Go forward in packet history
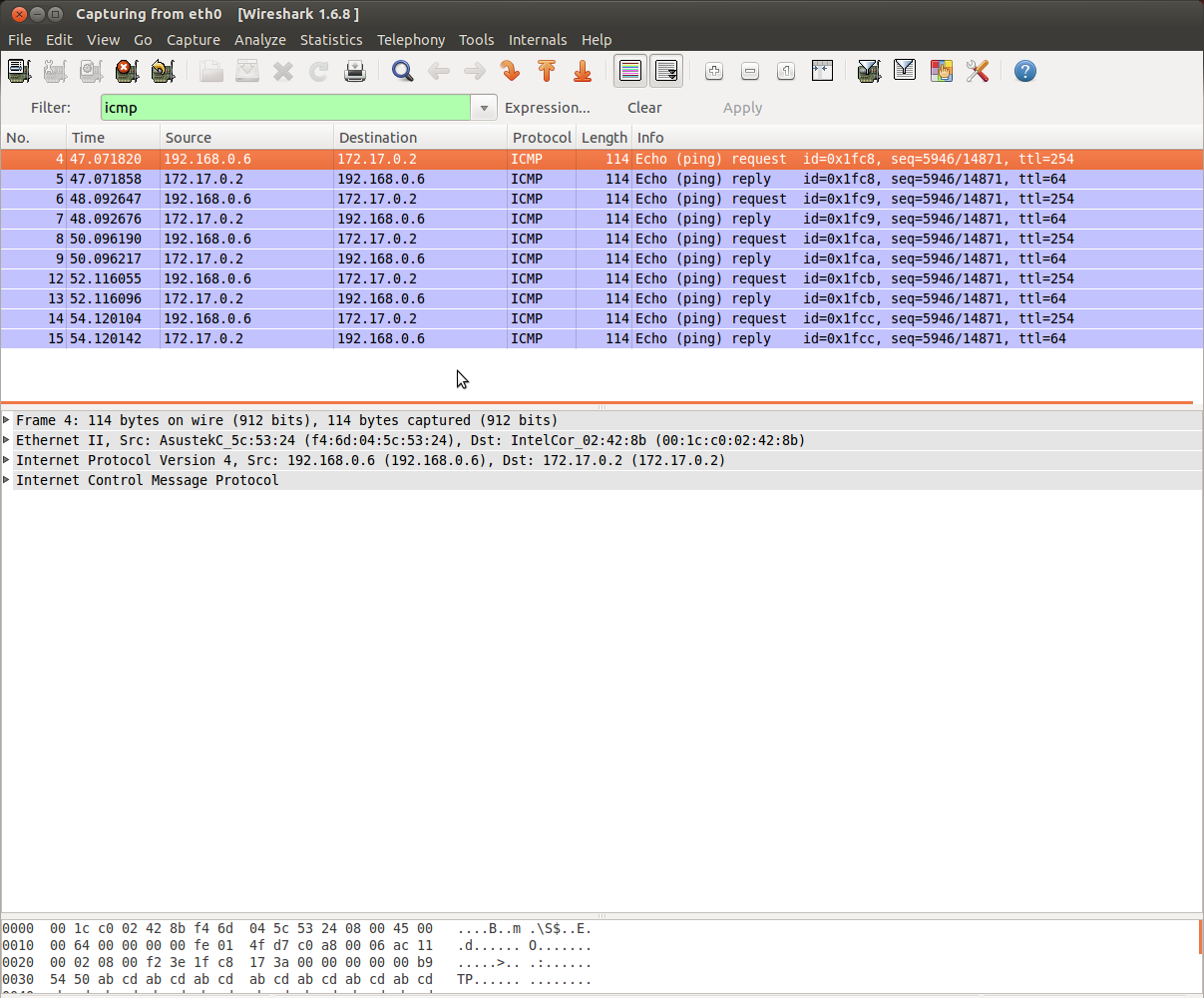Screen dimensions: 1204x998 (x=475, y=71)
